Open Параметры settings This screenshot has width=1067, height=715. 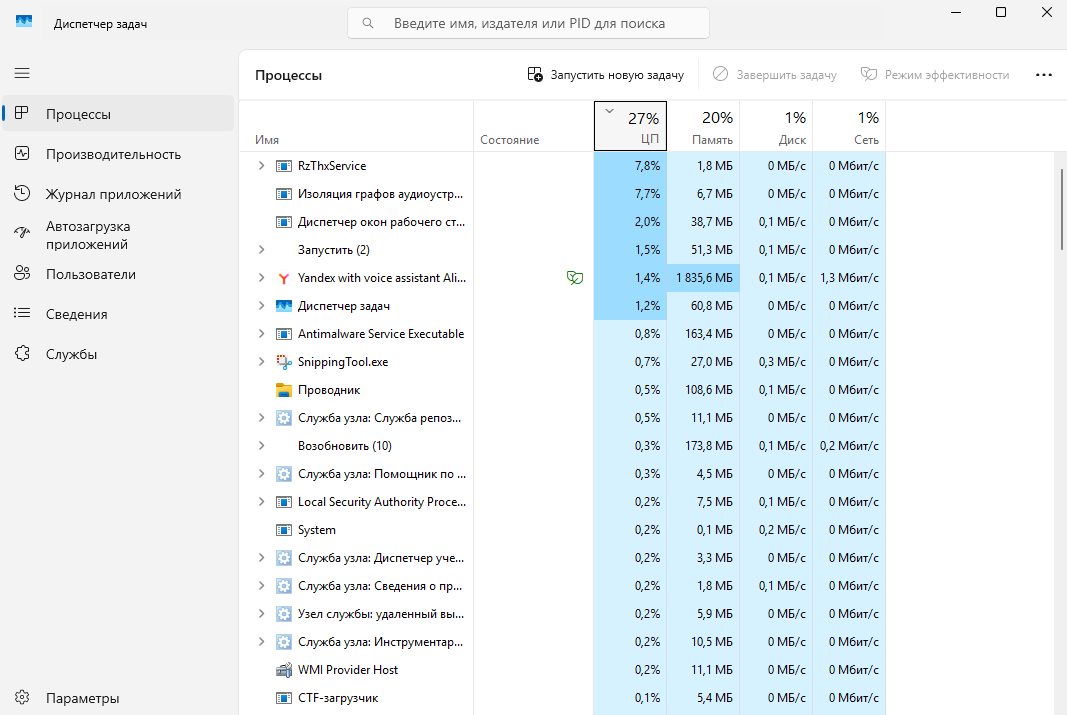tap(82, 698)
